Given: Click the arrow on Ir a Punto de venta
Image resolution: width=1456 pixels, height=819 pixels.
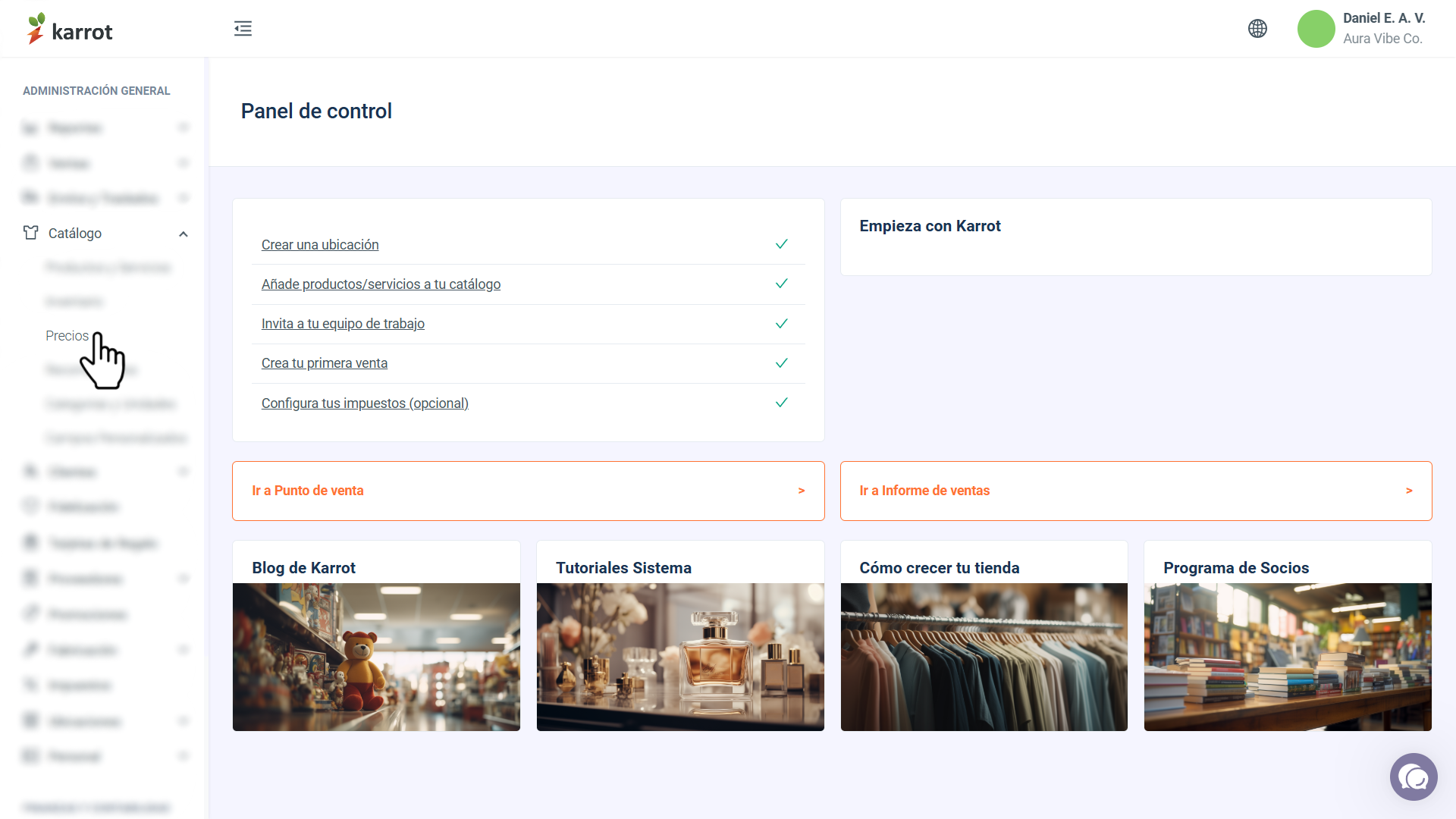Looking at the screenshot, I should pyautogui.click(x=802, y=491).
